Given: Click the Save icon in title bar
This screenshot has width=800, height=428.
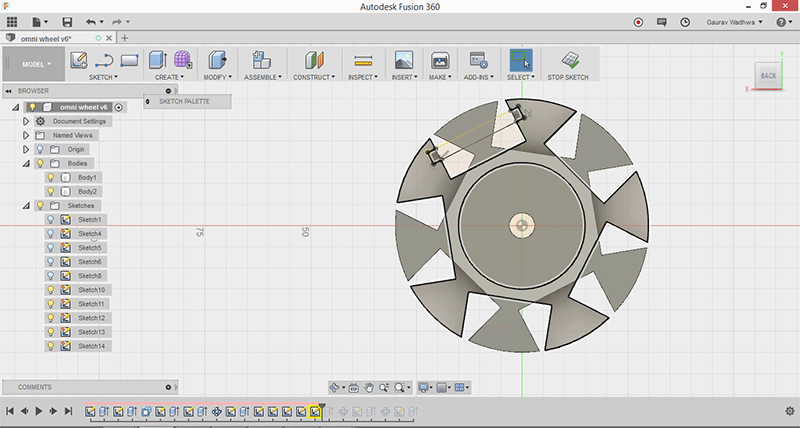Looking at the screenshot, I should point(67,21).
